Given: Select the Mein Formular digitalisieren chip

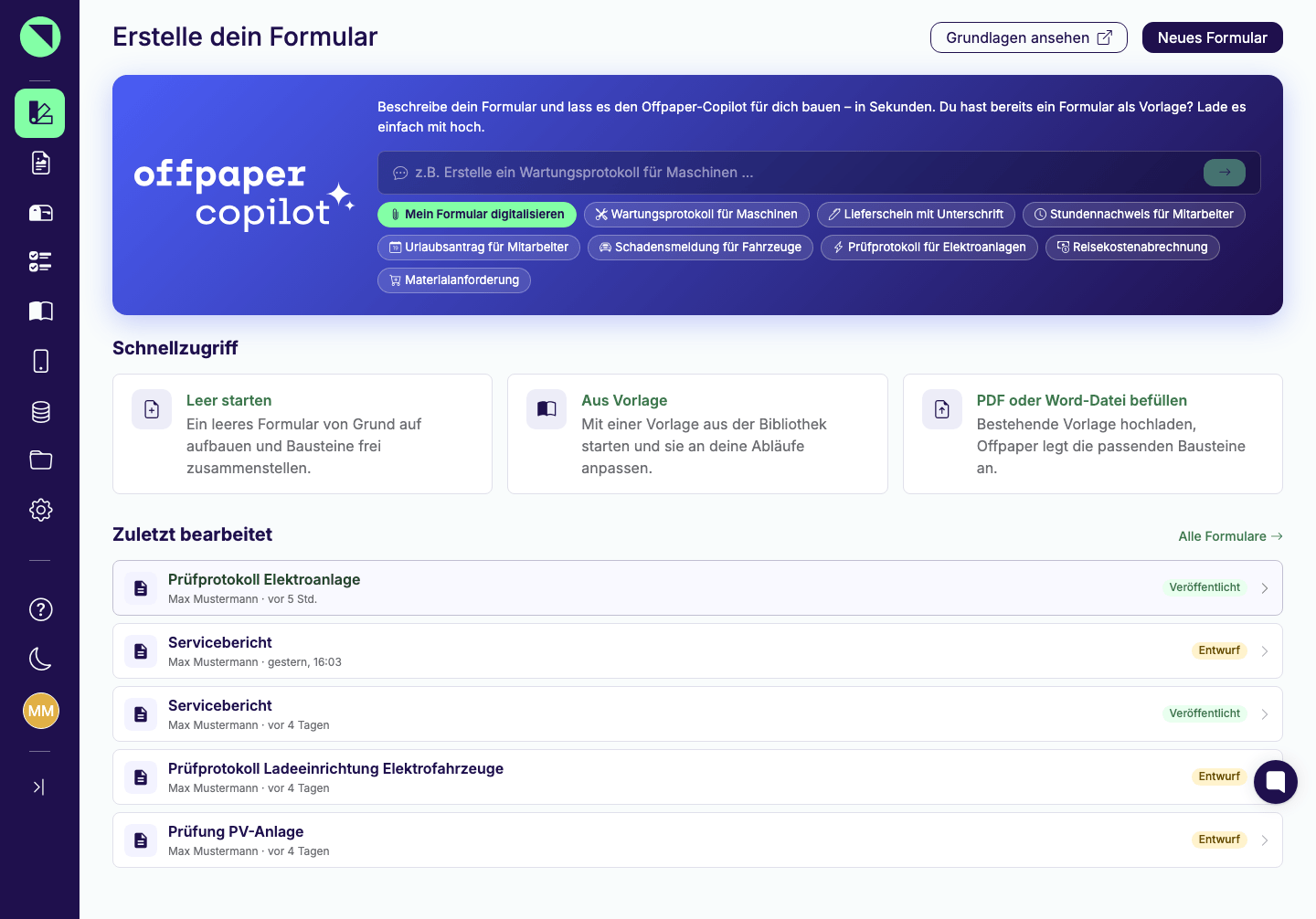Looking at the screenshot, I should click(477, 215).
